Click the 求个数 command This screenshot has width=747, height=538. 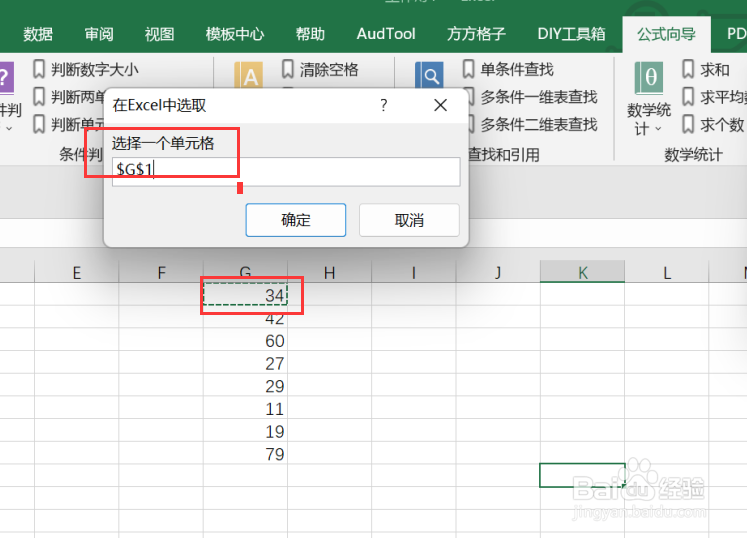click(x=722, y=125)
